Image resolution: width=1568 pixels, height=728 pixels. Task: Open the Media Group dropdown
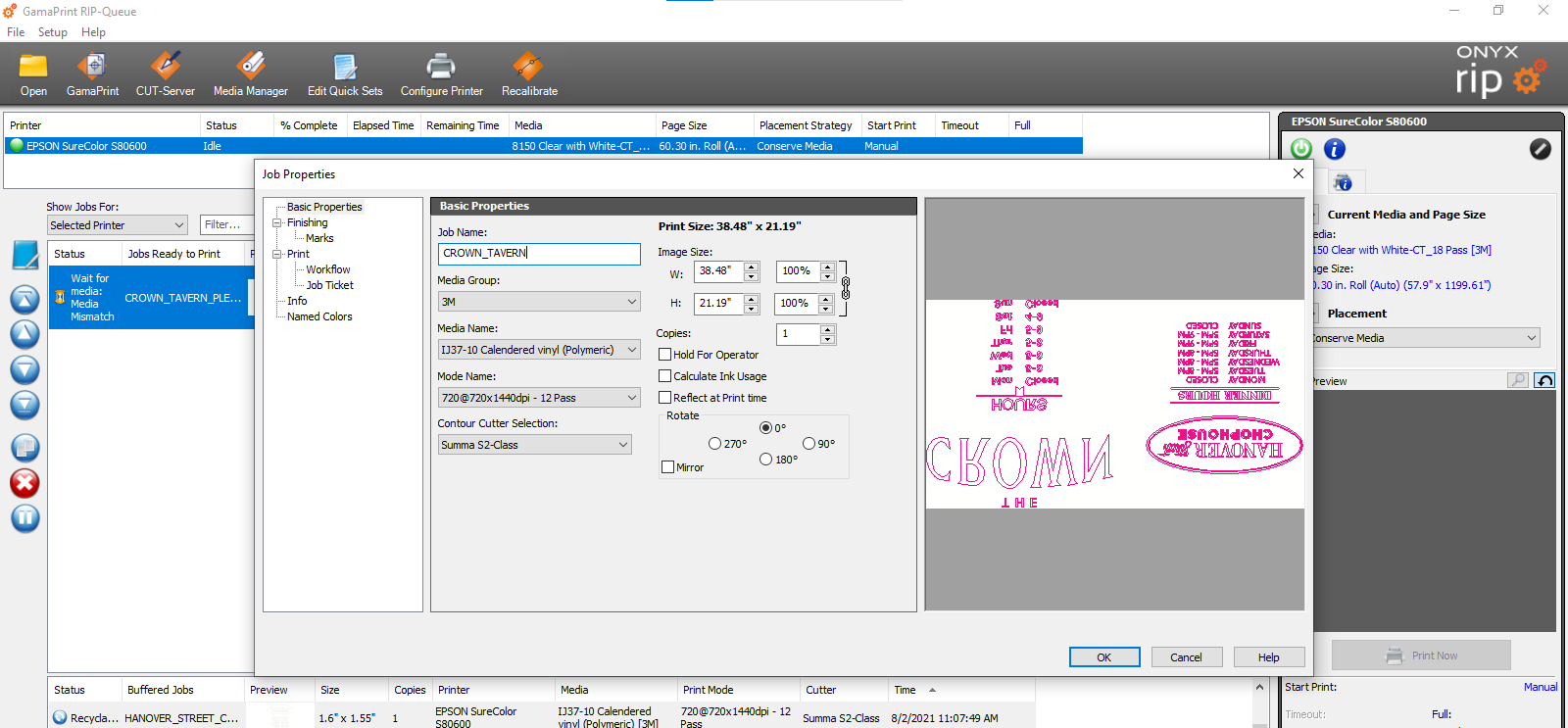point(539,302)
